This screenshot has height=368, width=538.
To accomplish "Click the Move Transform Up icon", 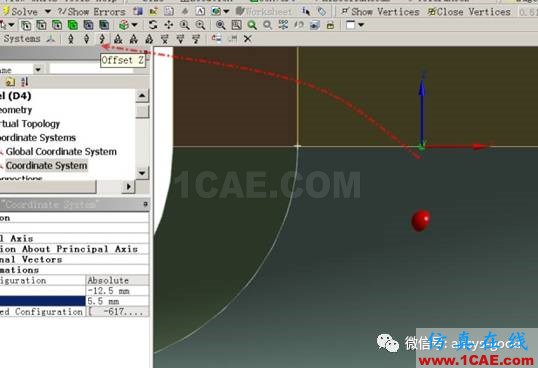I will click(217, 39).
